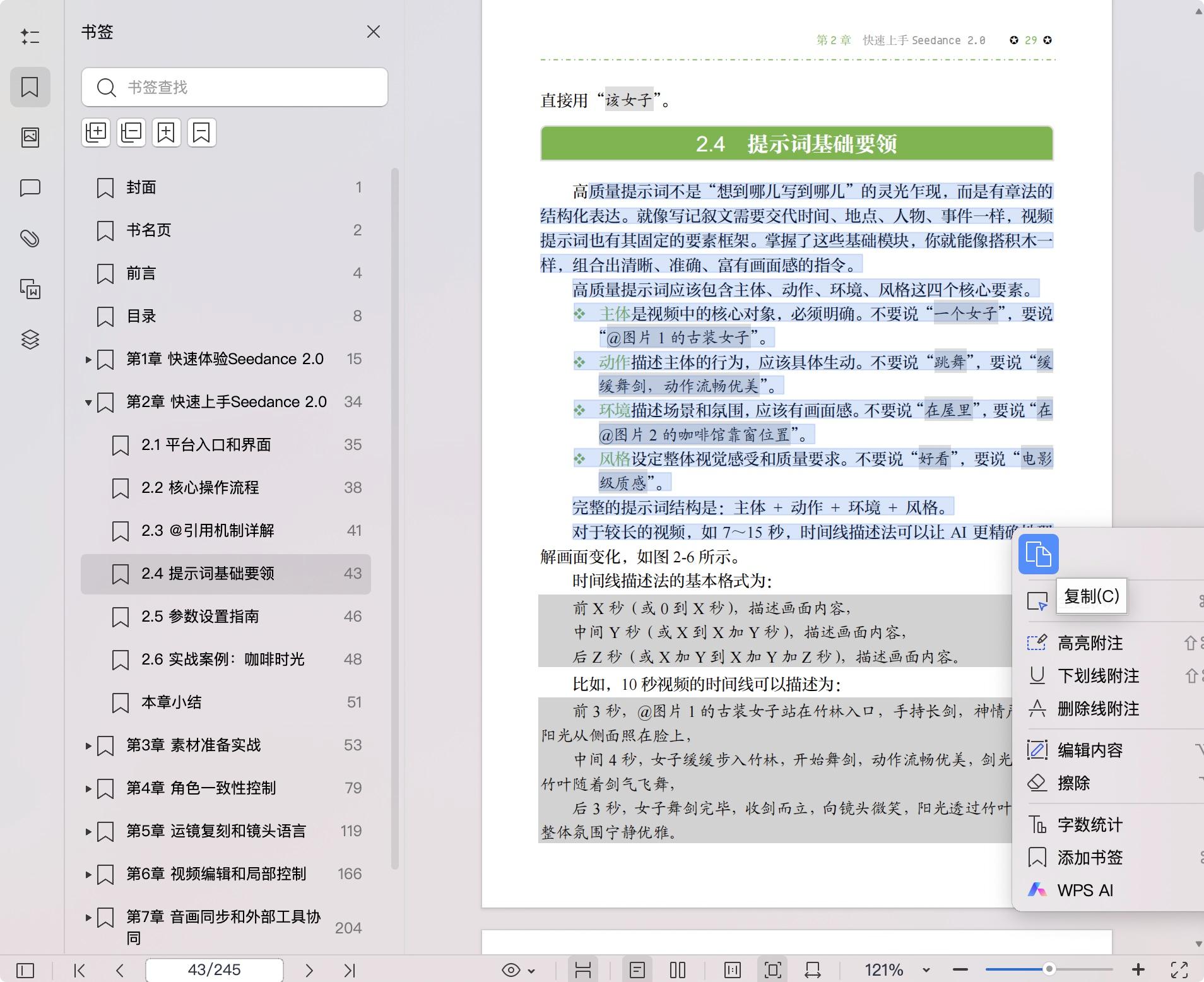Expand 第6章 视频编辑和局部控制
The image size is (1204, 982).
point(88,875)
